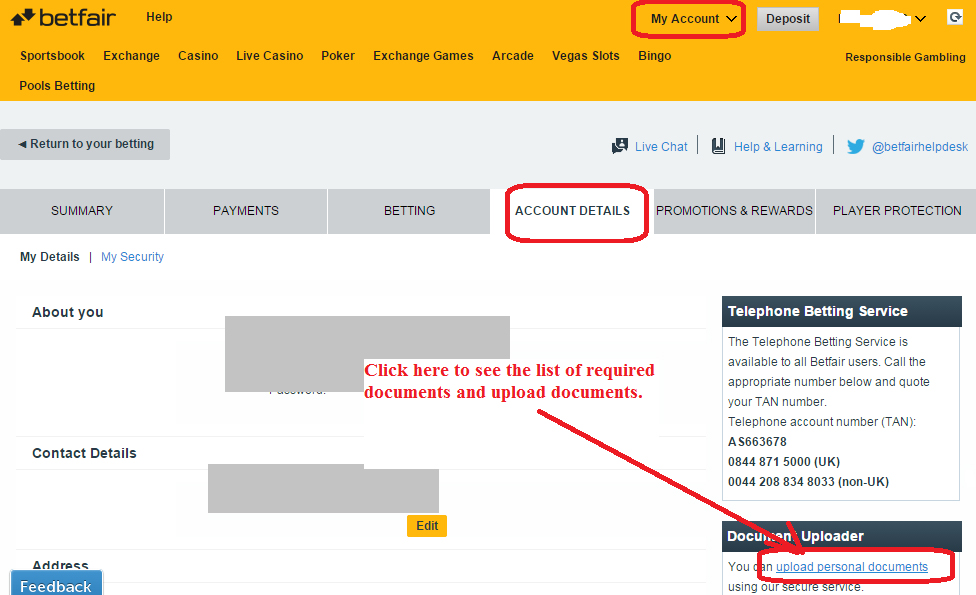Screen dimensions: 976x595
Task: Select the My Details sub-tab
Action: [x=50, y=256]
